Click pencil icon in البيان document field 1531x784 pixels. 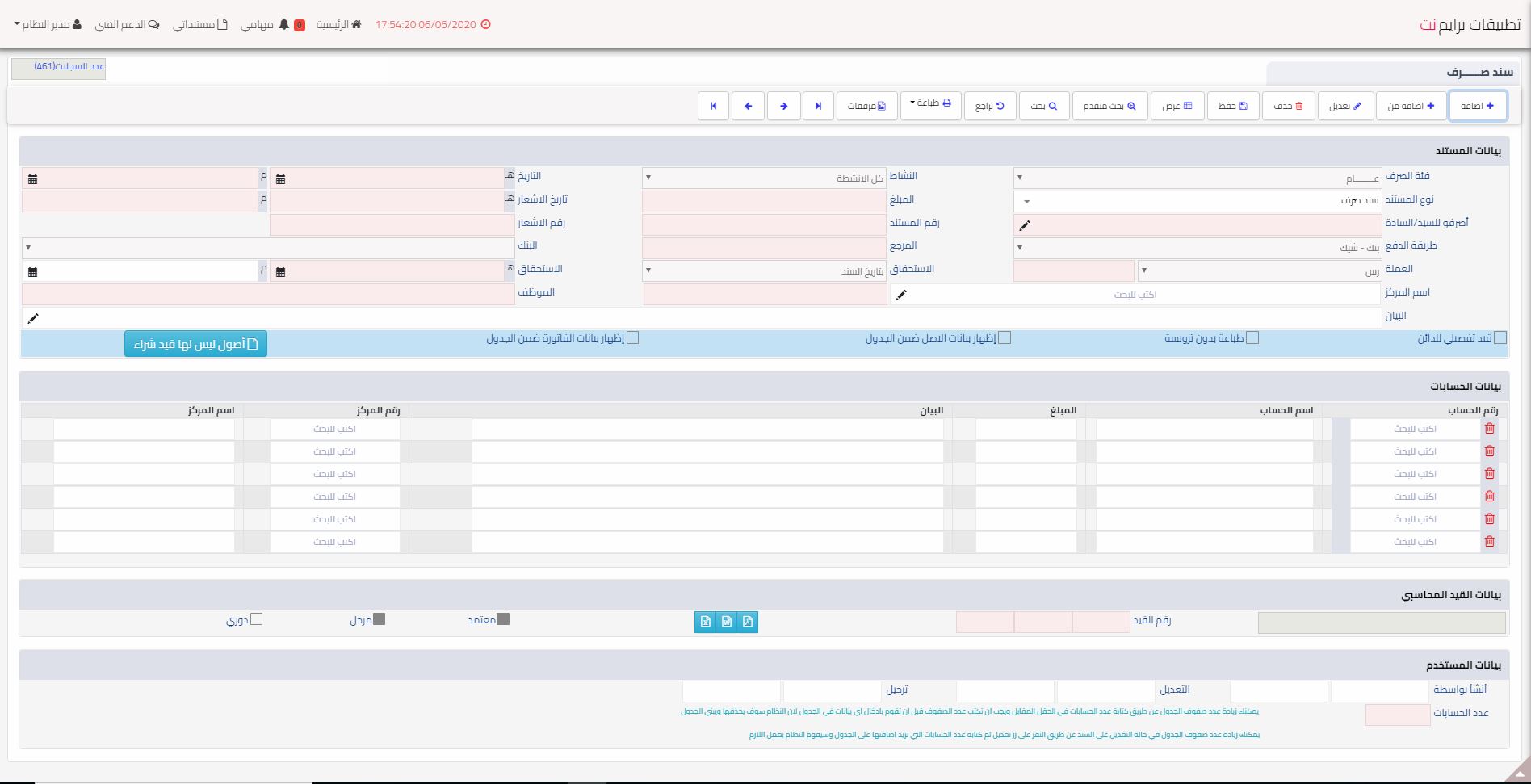click(x=33, y=318)
